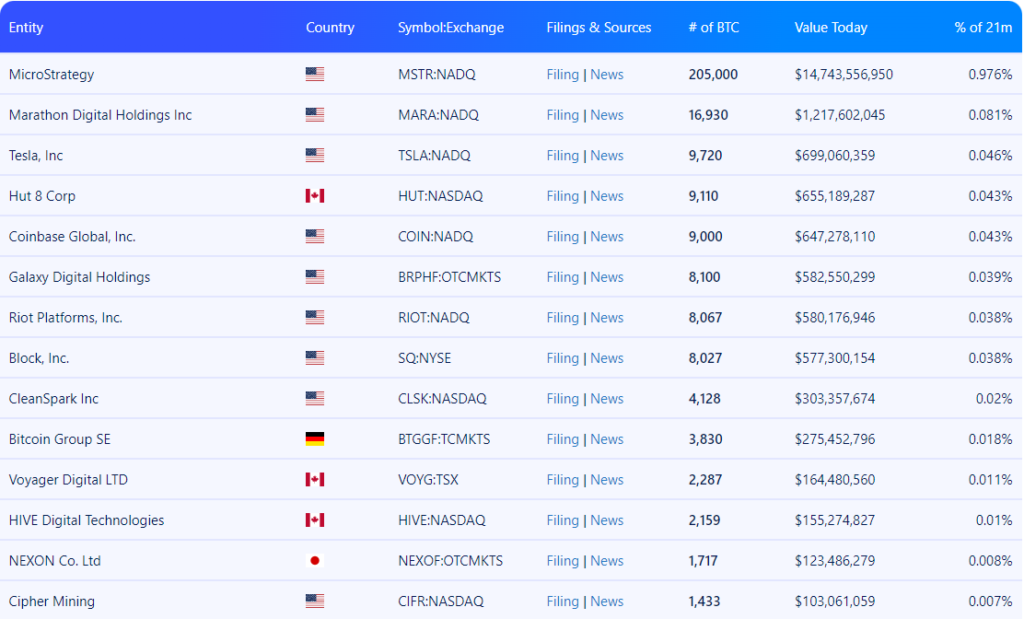Click the US flag in Tesla, Inc row
Image resolution: width=1024 pixels, height=619 pixels.
[x=315, y=155]
